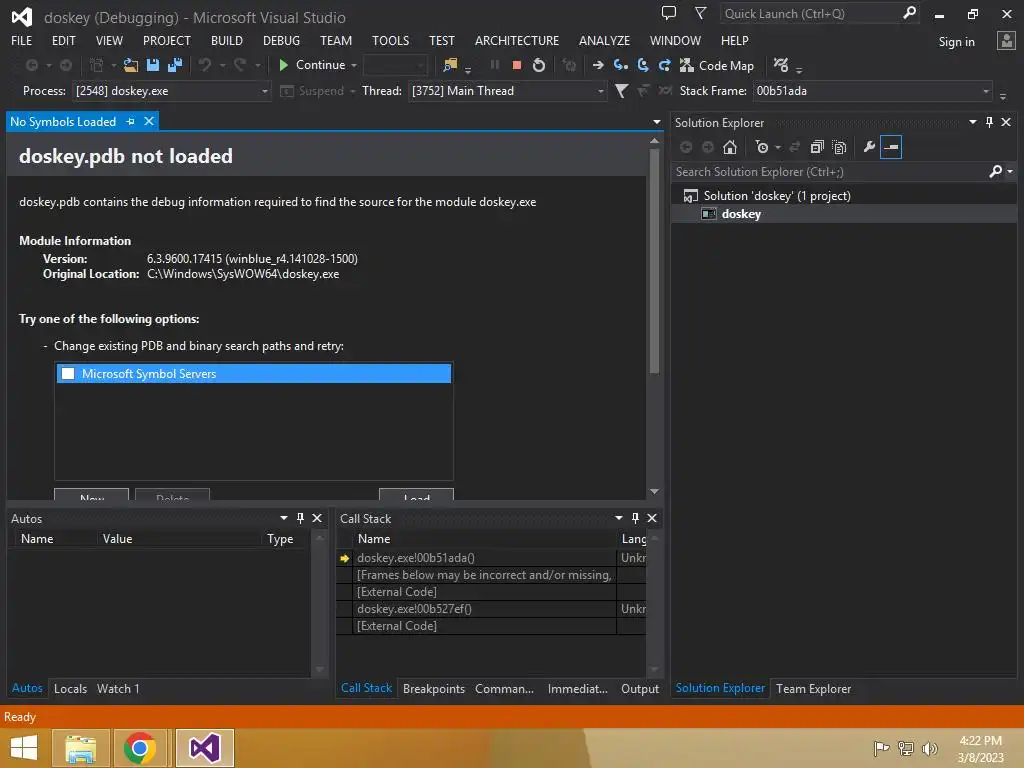Open Chrome from the taskbar
The height and width of the screenshot is (768, 1024).
[x=139, y=748]
